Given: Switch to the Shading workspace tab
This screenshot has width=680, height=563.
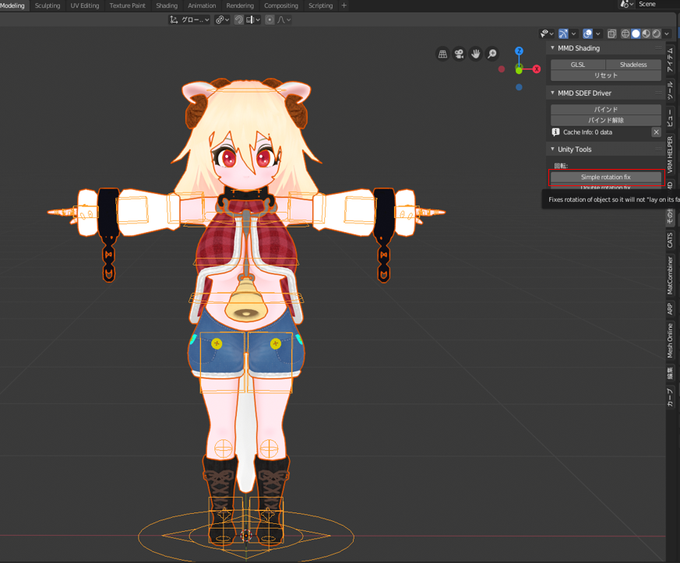Looking at the screenshot, I should click(x=167, y=6).
